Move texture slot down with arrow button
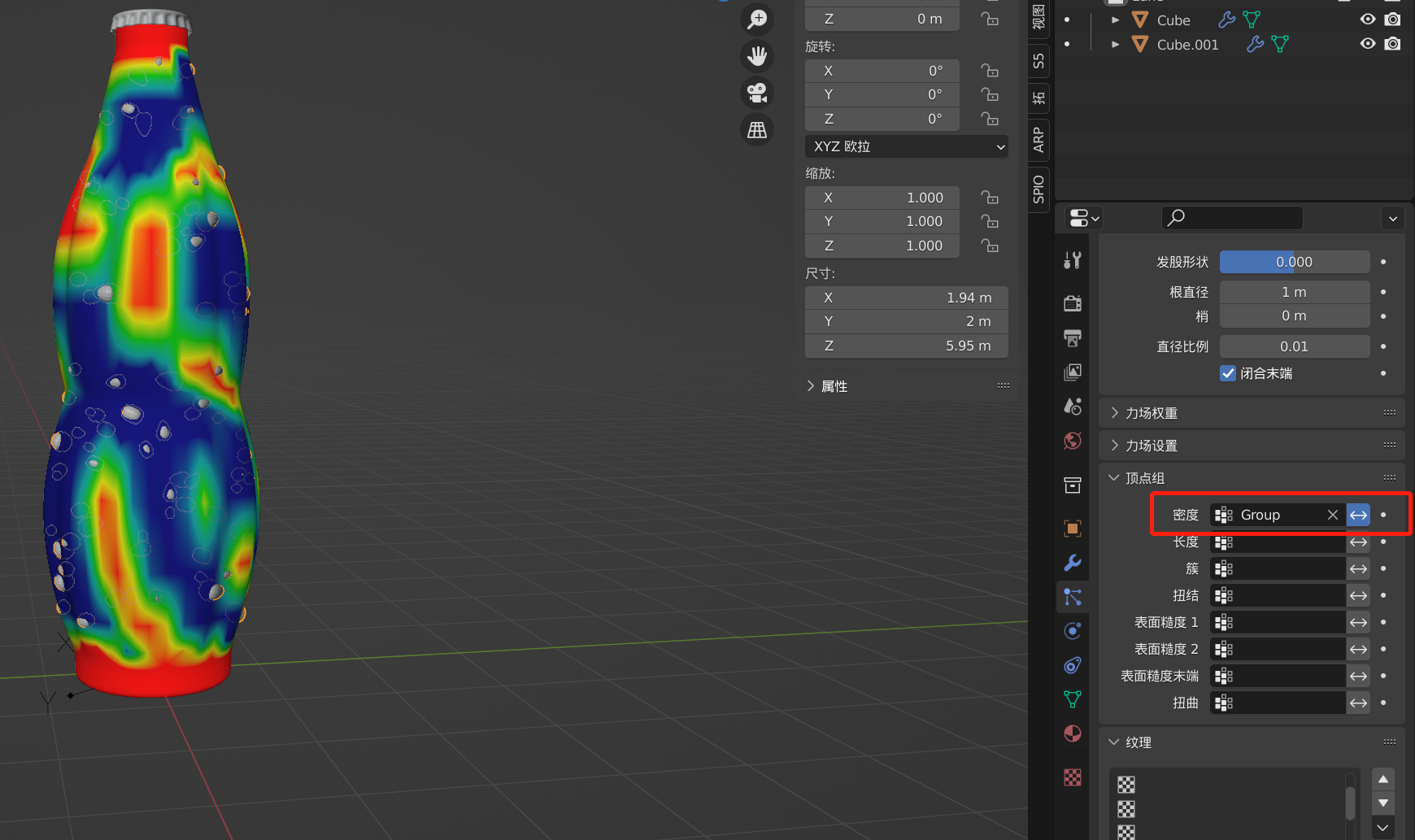 click(x=1383, y=803)
